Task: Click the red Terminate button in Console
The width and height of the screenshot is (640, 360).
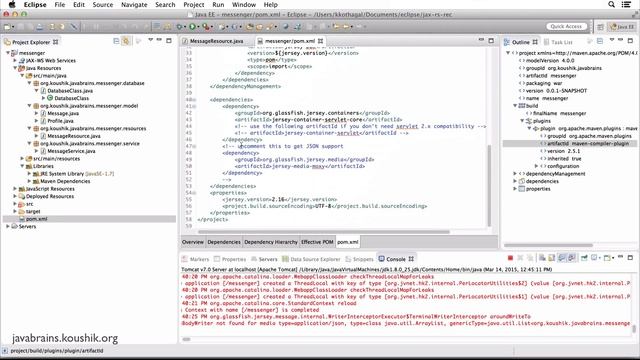Action: coord(510,258)
